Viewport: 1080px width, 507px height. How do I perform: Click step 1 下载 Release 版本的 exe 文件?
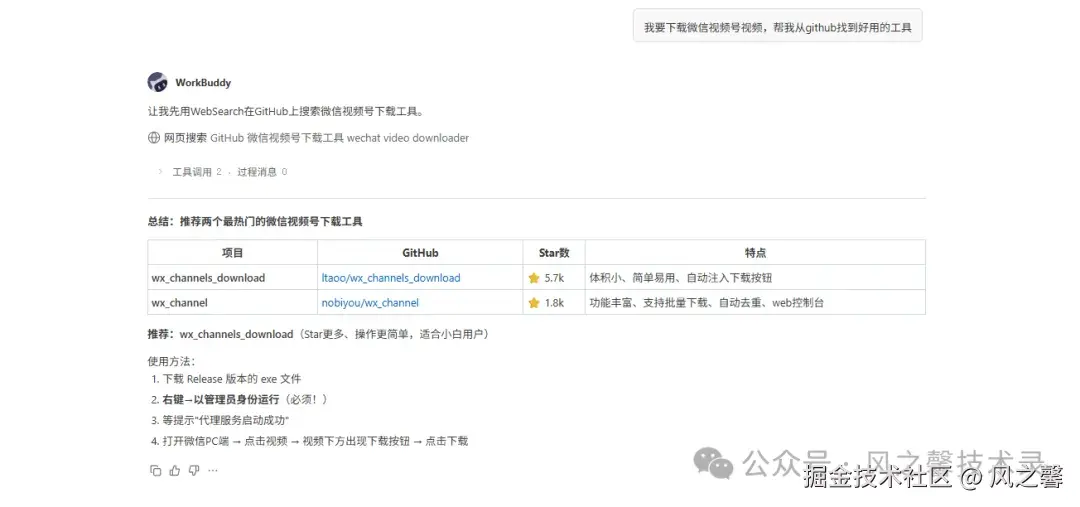coord(226,379)
